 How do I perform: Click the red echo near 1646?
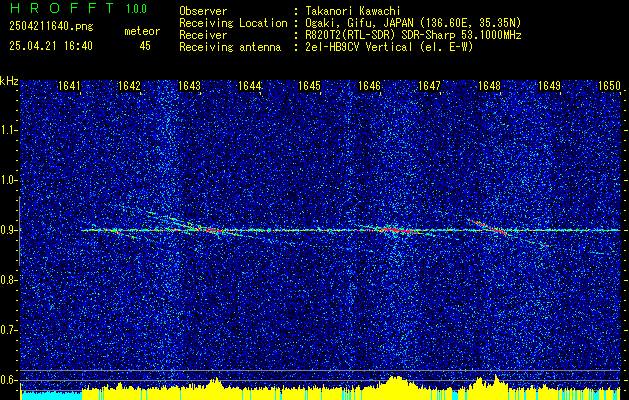[x=395, y=230]
